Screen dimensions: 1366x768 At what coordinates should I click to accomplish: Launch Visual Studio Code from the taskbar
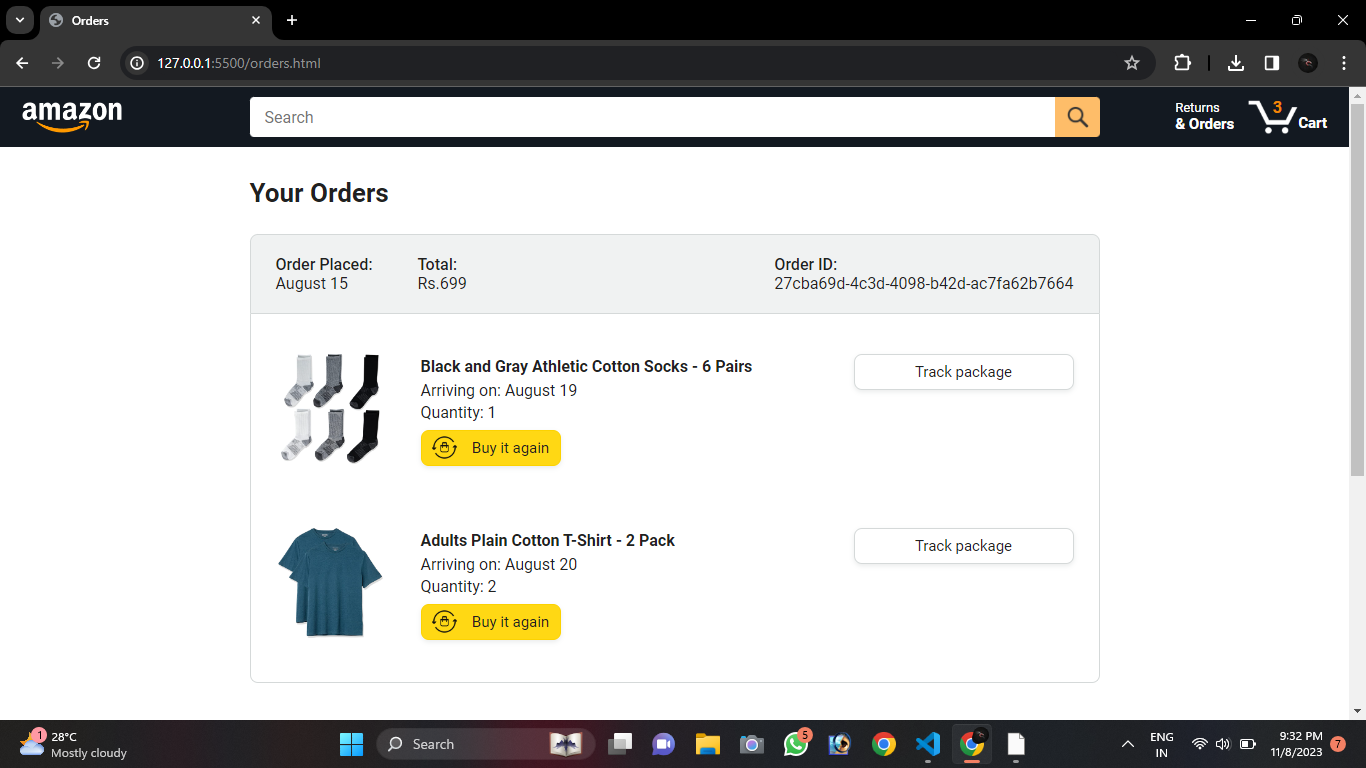pos(928,744)
